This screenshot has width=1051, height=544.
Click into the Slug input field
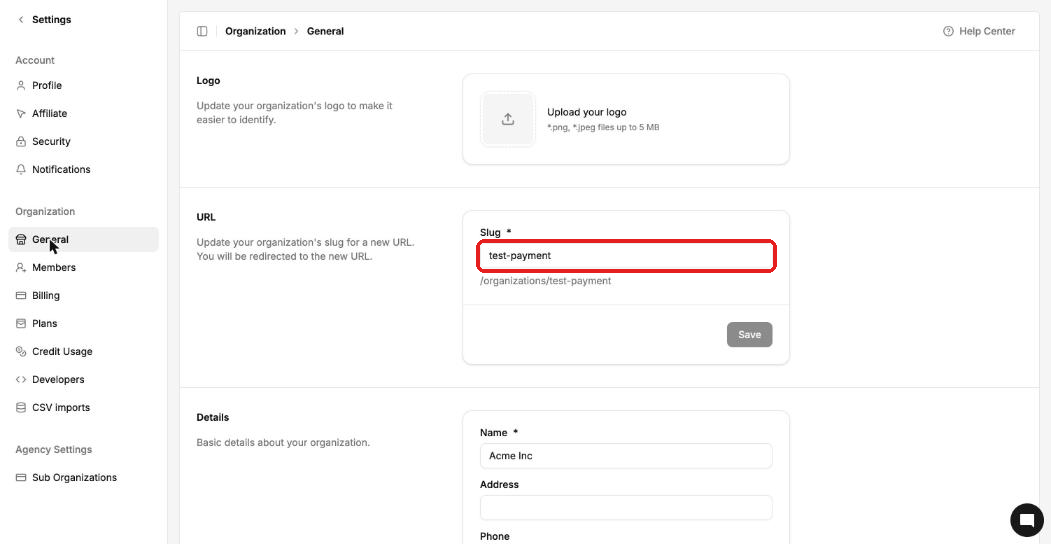(x=626, y=256)
